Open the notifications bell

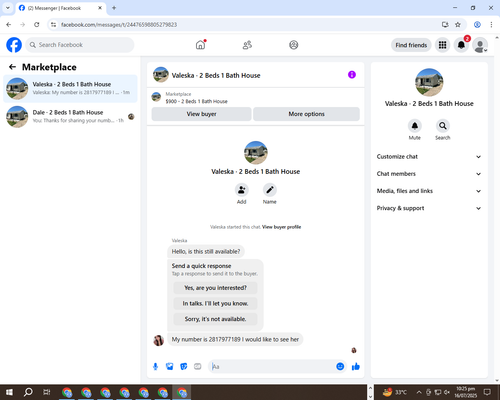click(x=461, y=45)
